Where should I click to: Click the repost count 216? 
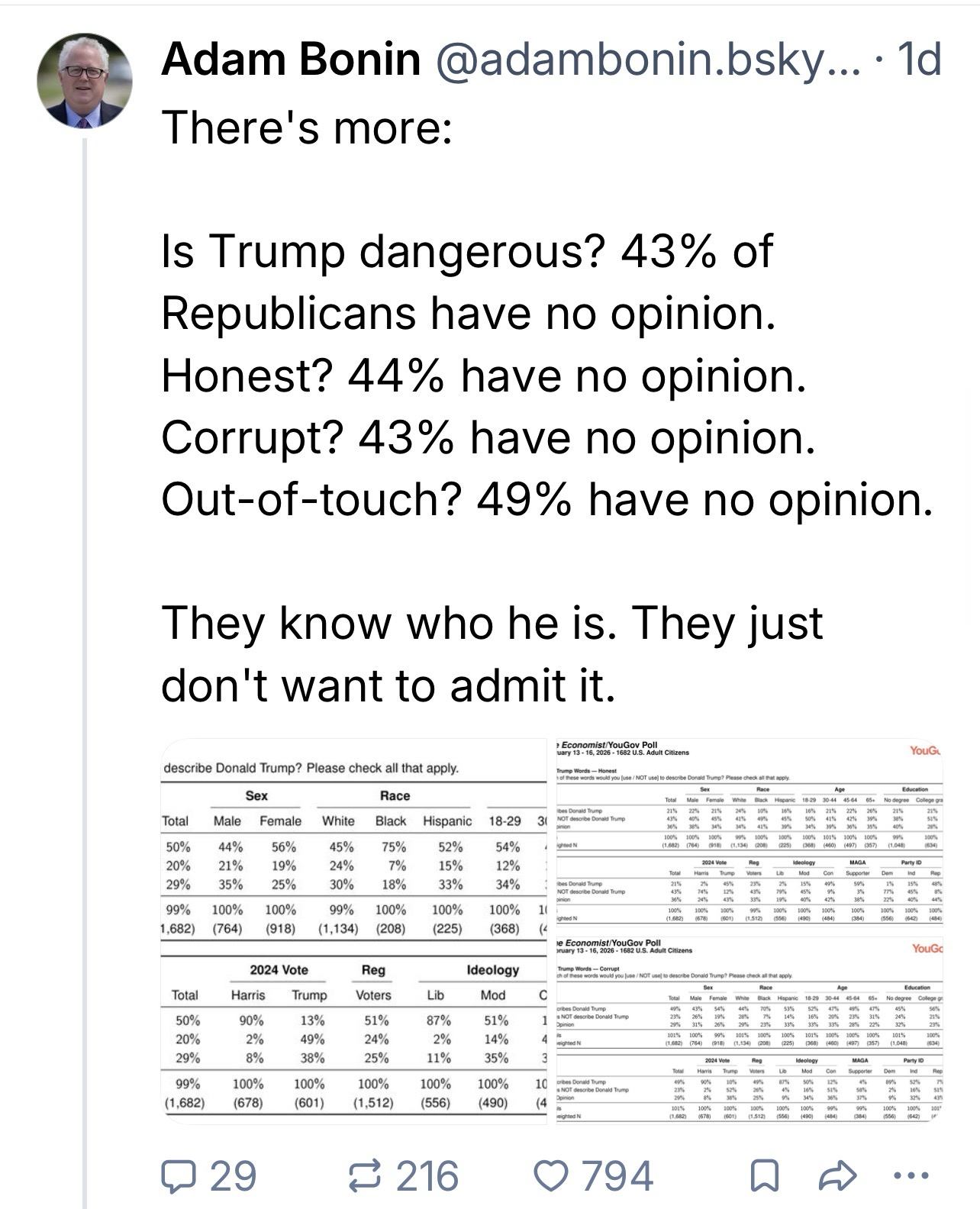(427, 1176)
